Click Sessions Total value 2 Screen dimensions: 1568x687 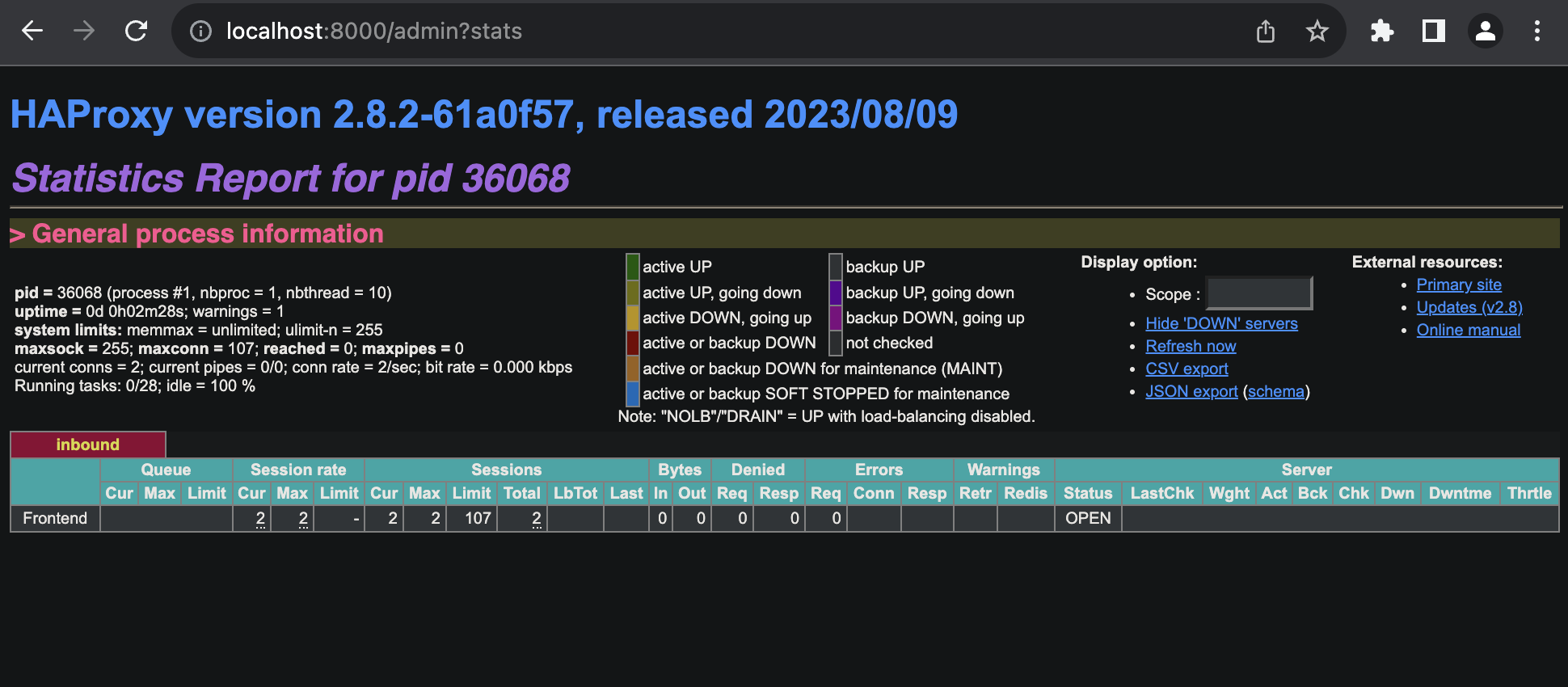point(537,518)
